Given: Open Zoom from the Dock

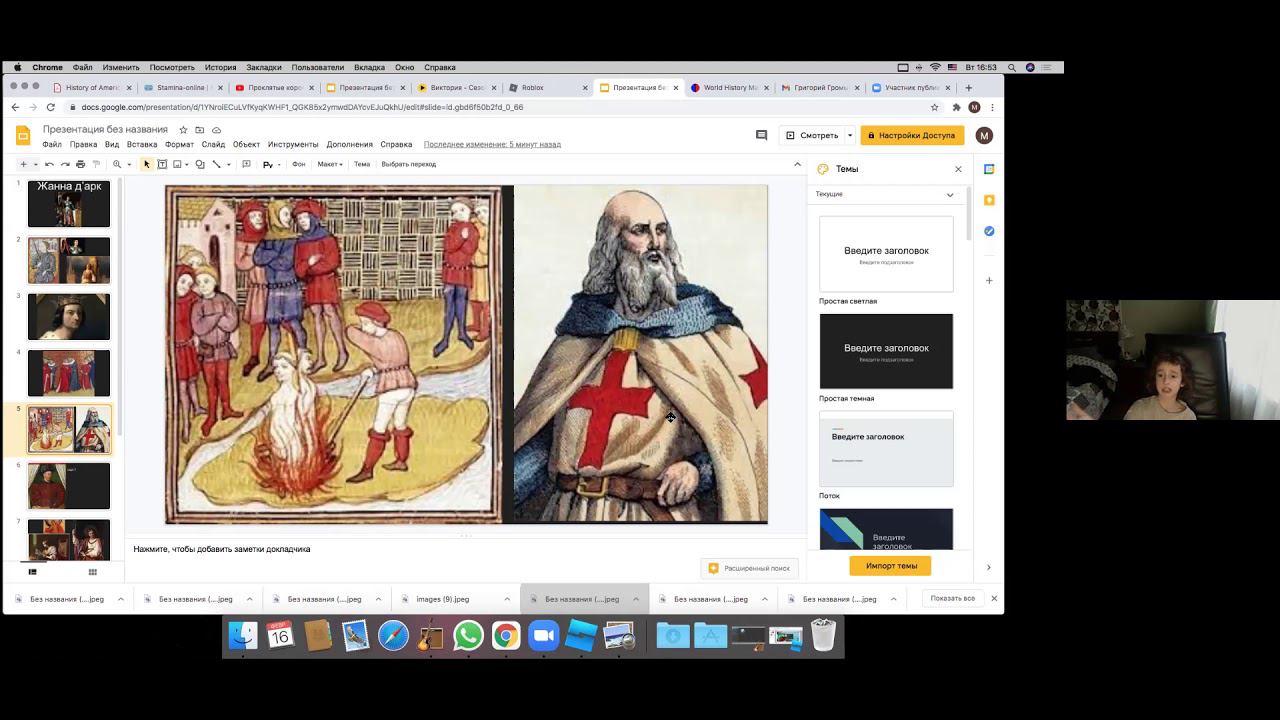Looking at the screenshot, I should (543, 636).
